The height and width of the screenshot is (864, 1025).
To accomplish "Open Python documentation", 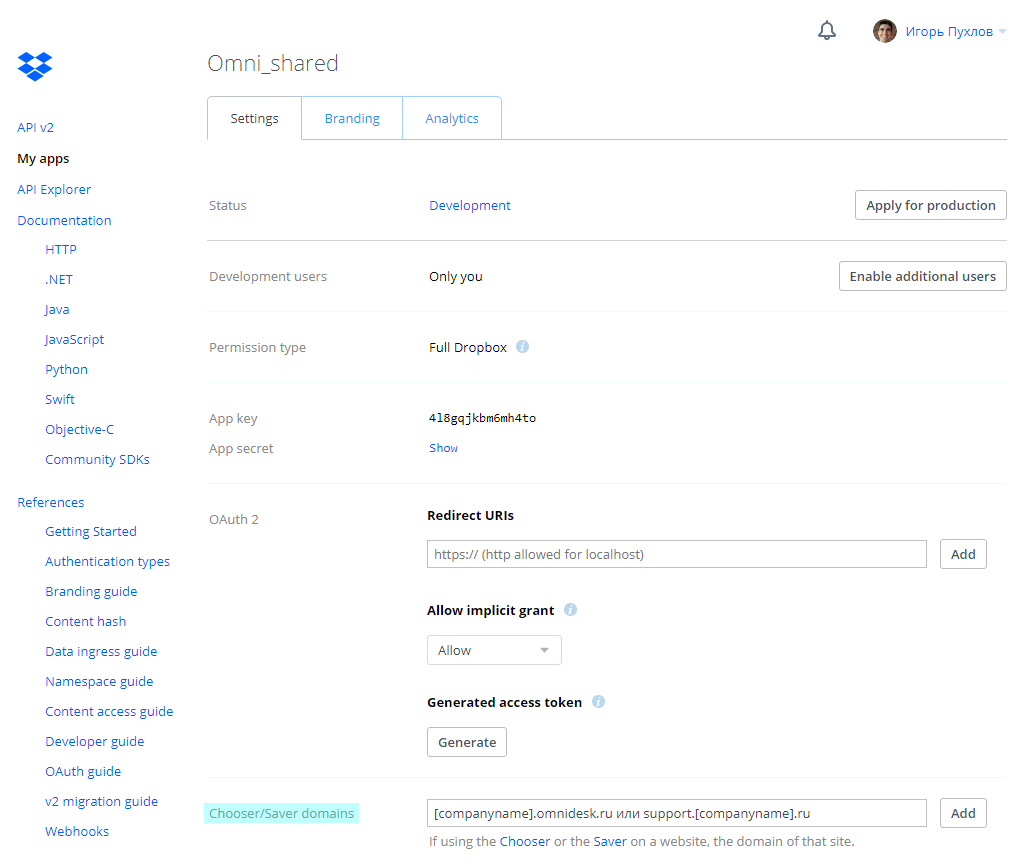I will click(66, 370).
